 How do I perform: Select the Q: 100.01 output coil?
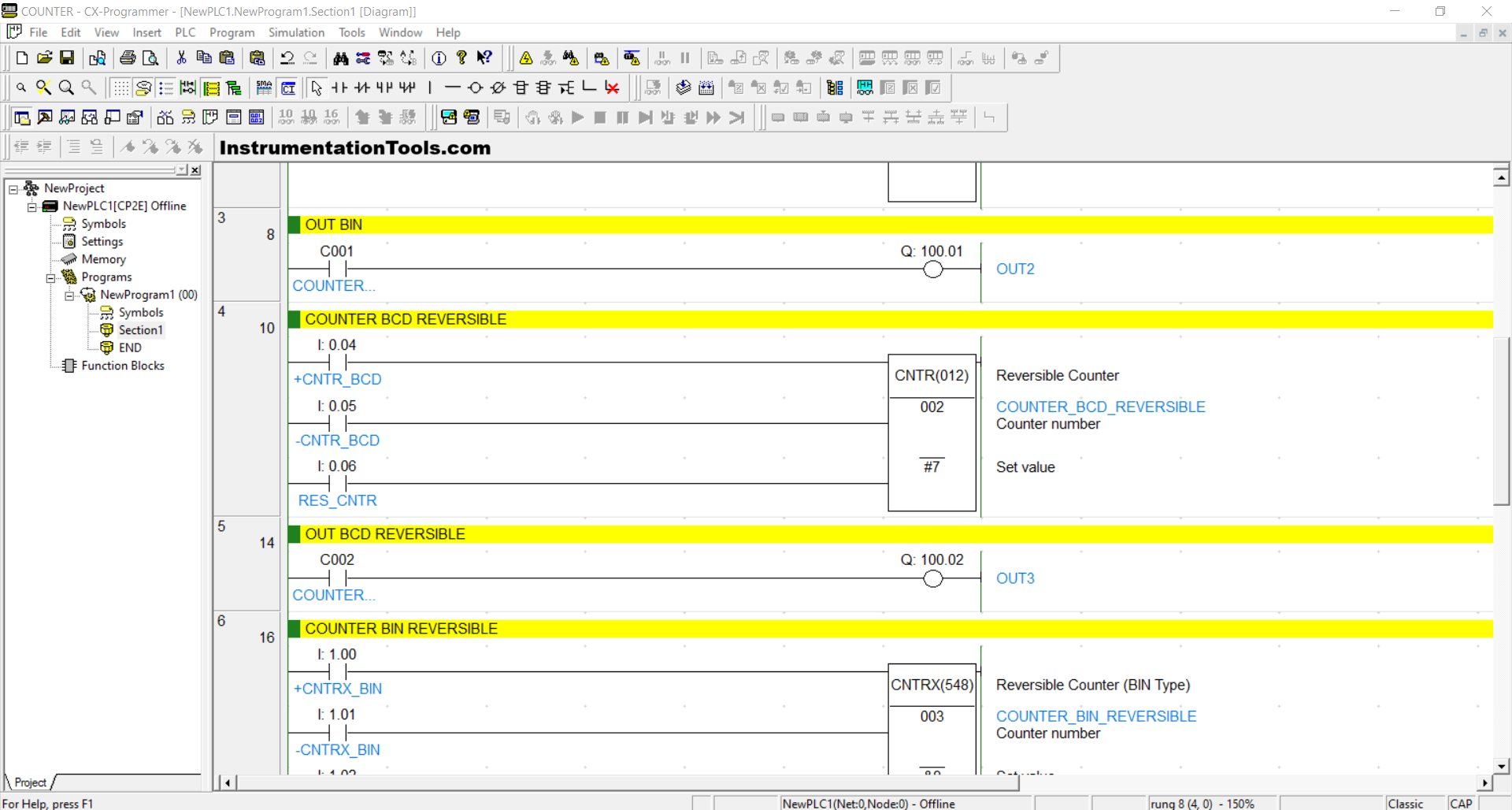[x=932, y=269]
